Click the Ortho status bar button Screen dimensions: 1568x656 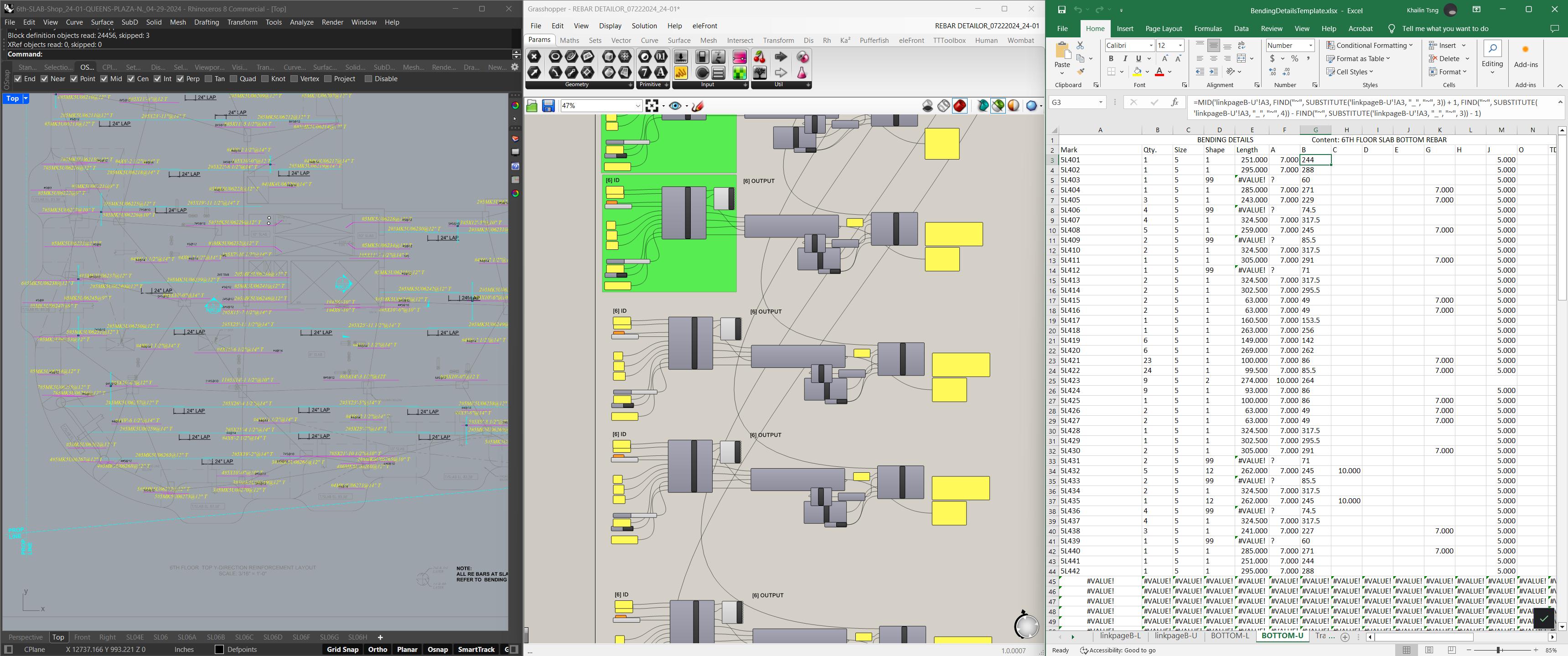pyautogui.click(x=378, y=649)
